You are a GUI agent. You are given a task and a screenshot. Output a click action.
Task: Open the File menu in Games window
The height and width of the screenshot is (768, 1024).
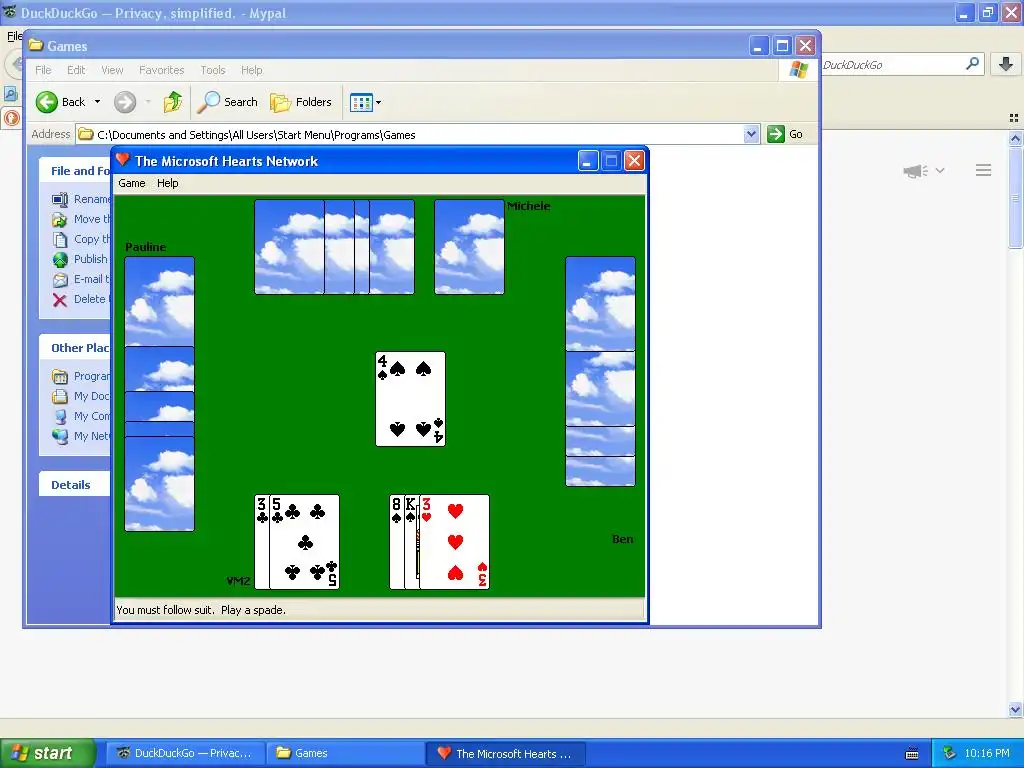[x=43, y=70]
